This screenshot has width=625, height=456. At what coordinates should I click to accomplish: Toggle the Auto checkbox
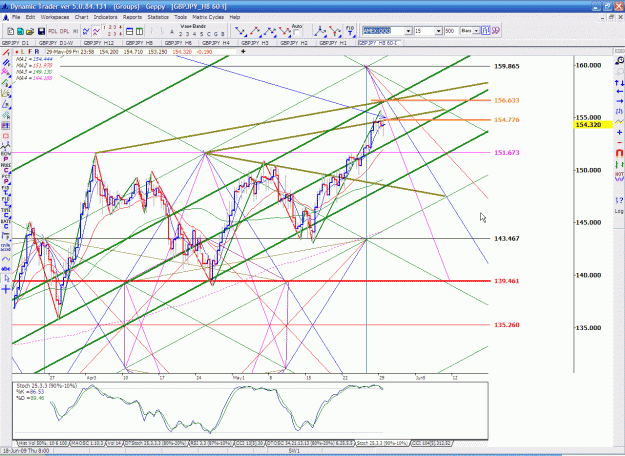(297, 33)
